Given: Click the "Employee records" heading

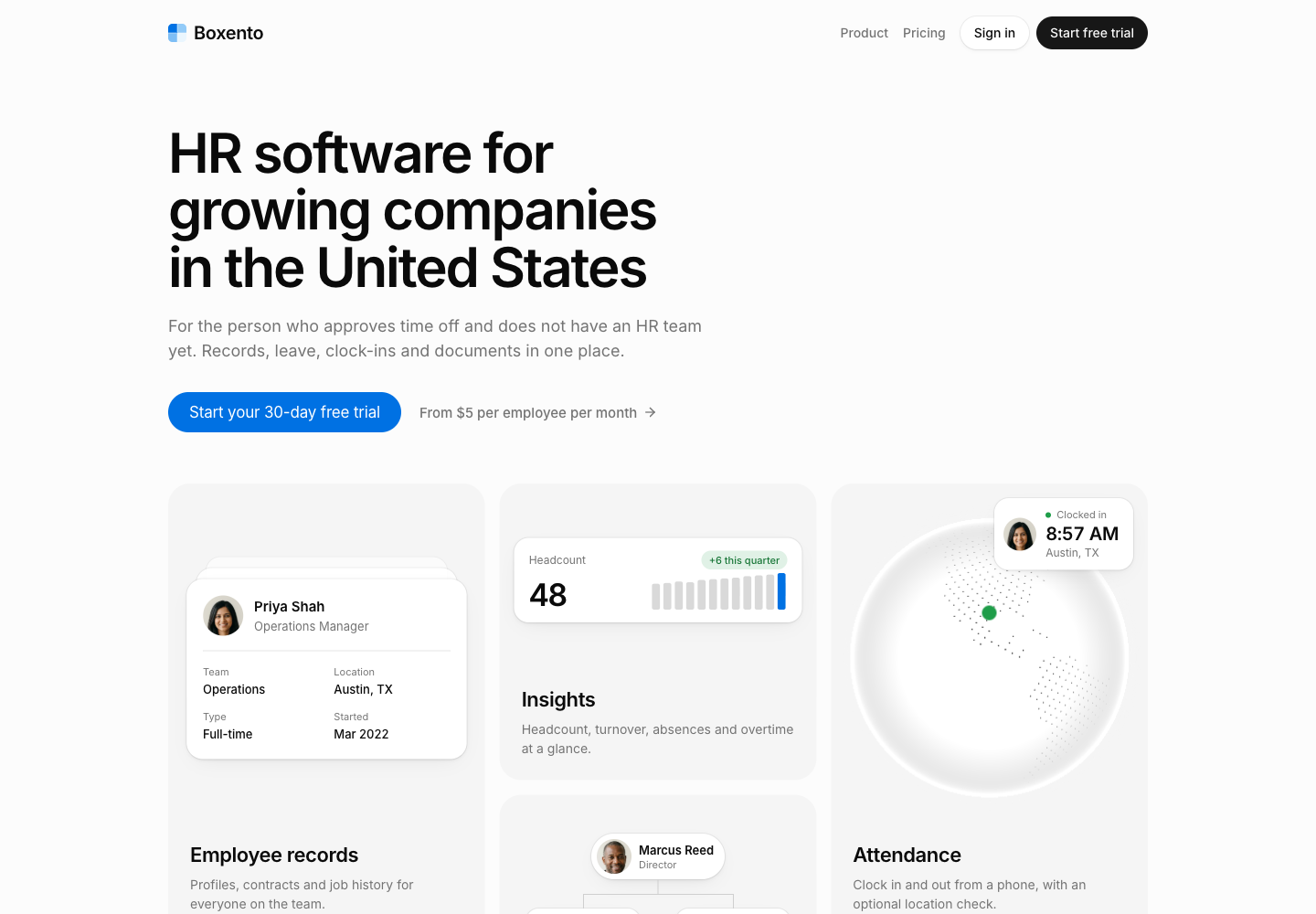Looking at the screenshot, I should click(x=274, y=855).
